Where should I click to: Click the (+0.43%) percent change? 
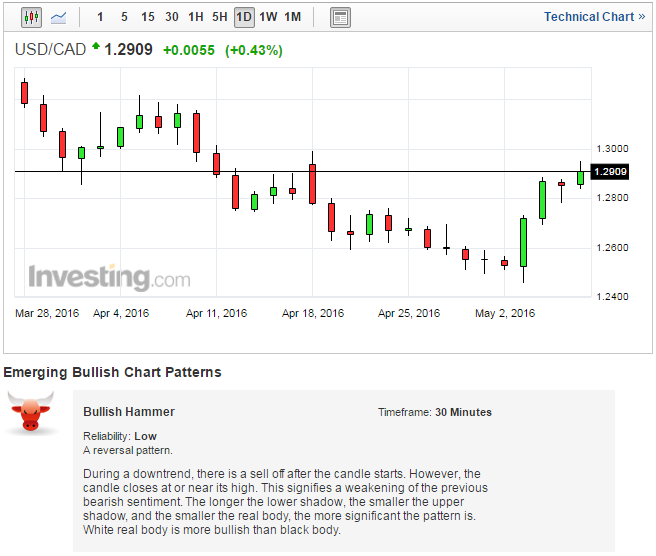pos(254,50)
